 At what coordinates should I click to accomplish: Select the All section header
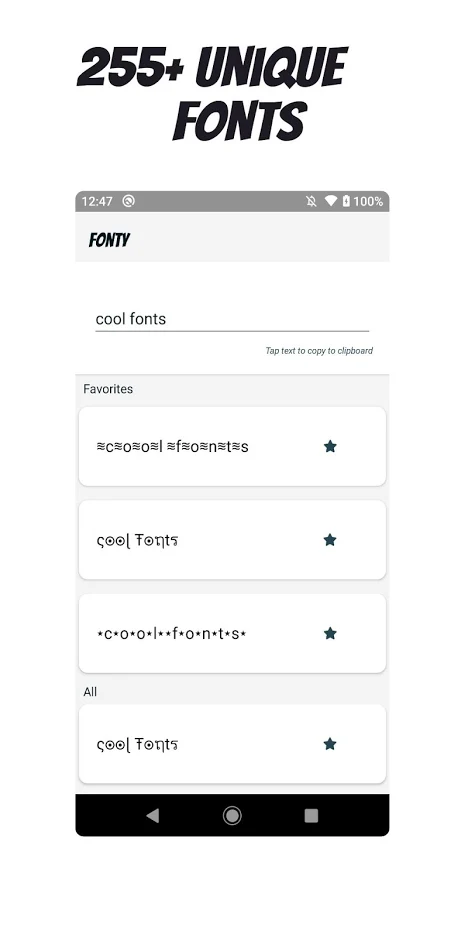point(90,692)
